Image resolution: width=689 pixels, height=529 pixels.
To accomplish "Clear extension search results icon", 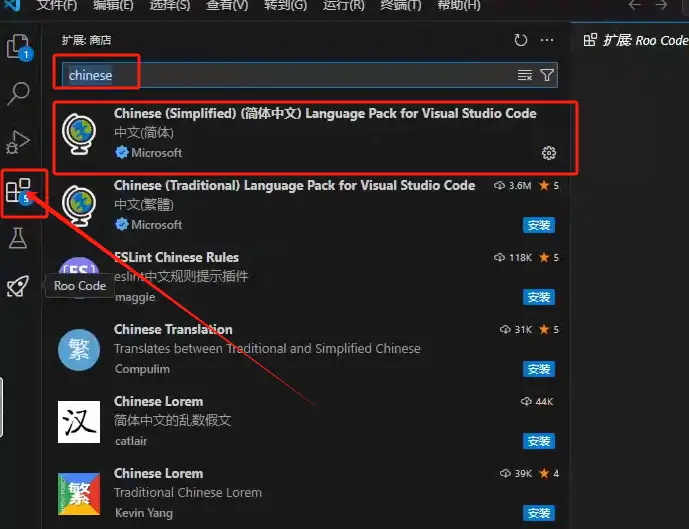I will [x=525, y=75].
